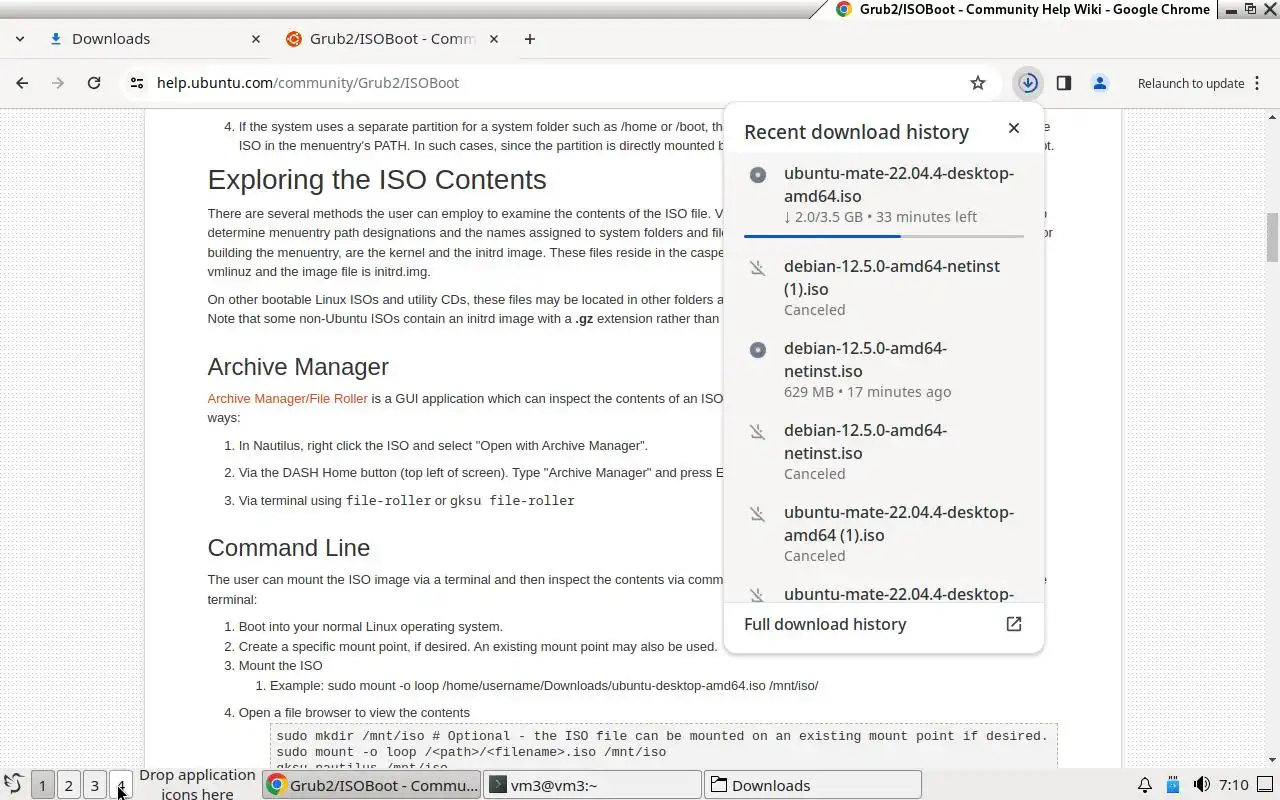Screen dimensions: 1280x800
Task: Click the 7:10 clock
Action: [x=1234, y=785]
